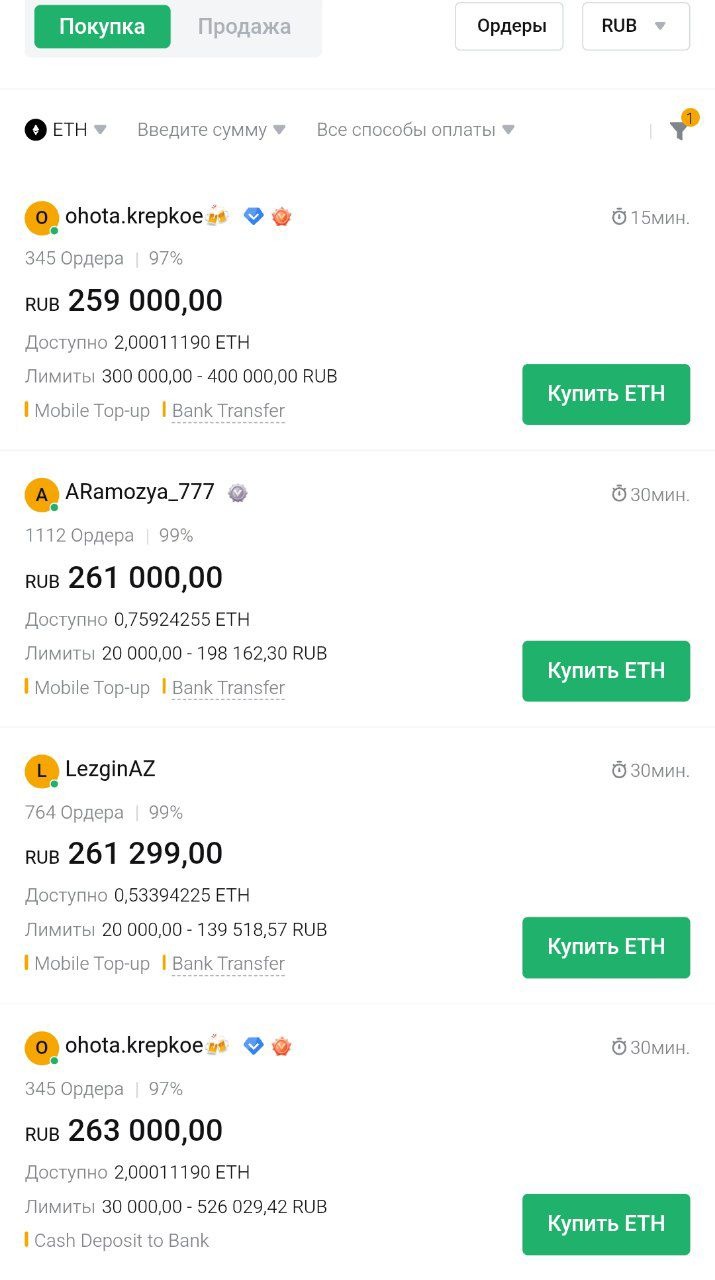715x1280 pixels.
Task: Click the red medal badge next to ohota.krepkoe
Action: click(281, 216)
